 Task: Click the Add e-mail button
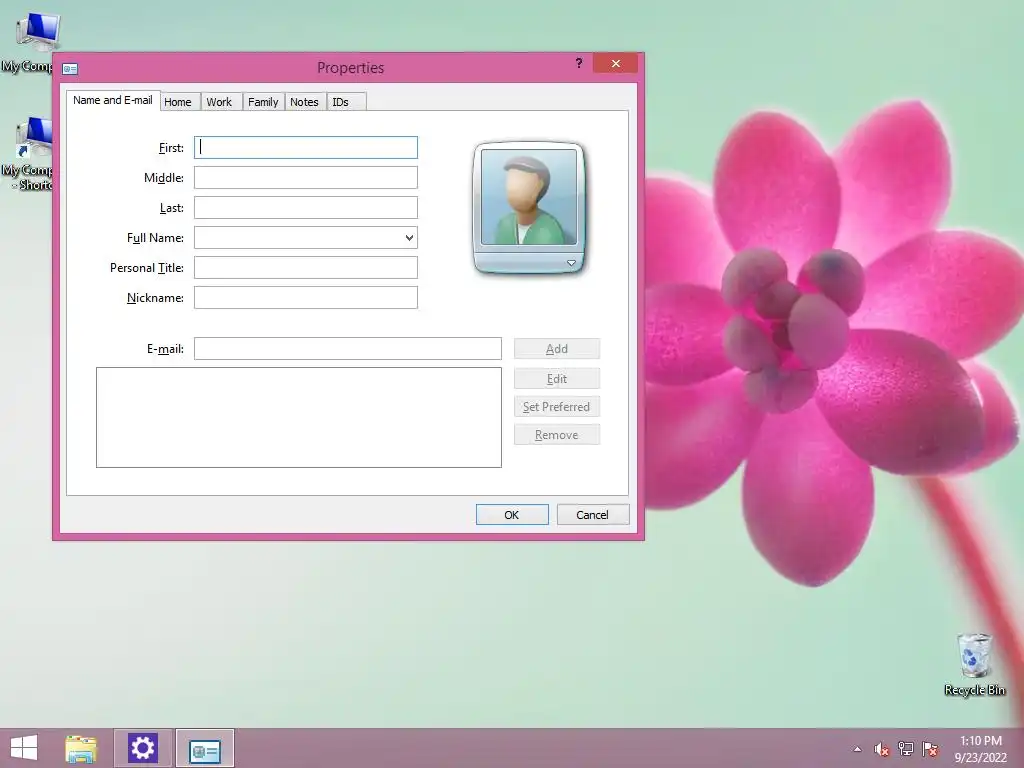556,349
